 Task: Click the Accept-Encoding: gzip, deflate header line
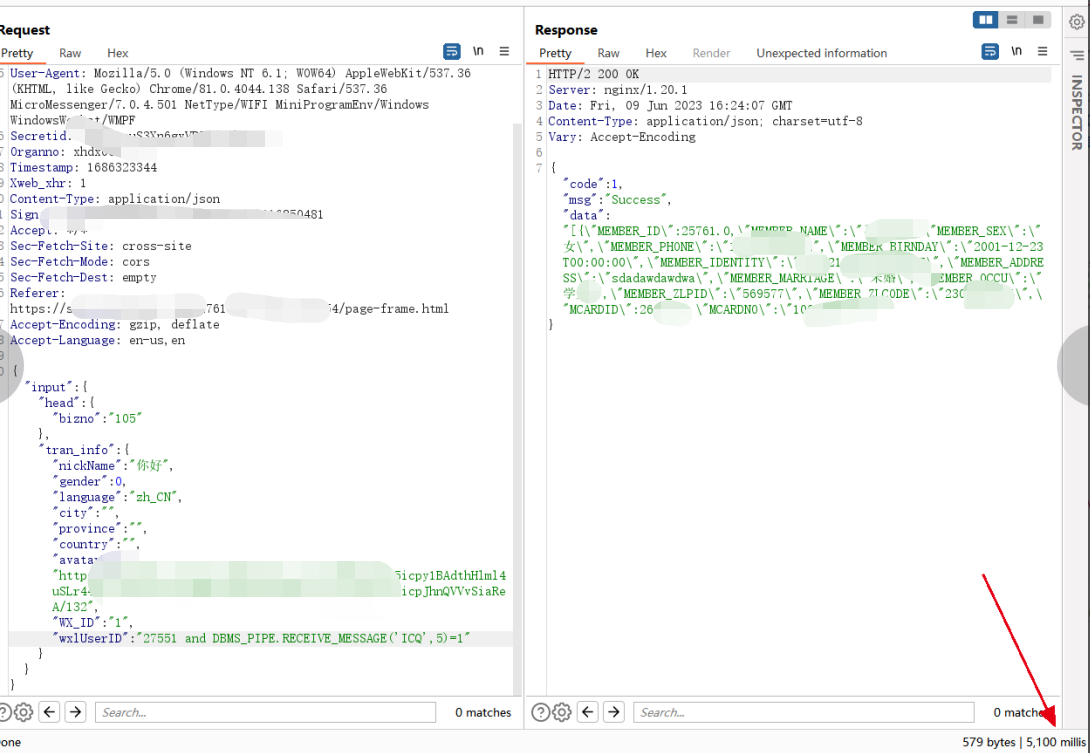coord(115,325)
